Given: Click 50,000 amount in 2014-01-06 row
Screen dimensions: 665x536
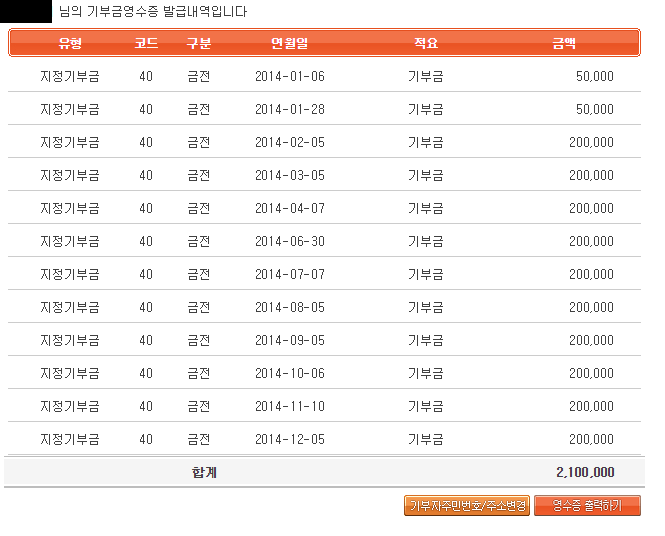Looking at the screenshot, I should pyautogui.click(x=595, y=76).
